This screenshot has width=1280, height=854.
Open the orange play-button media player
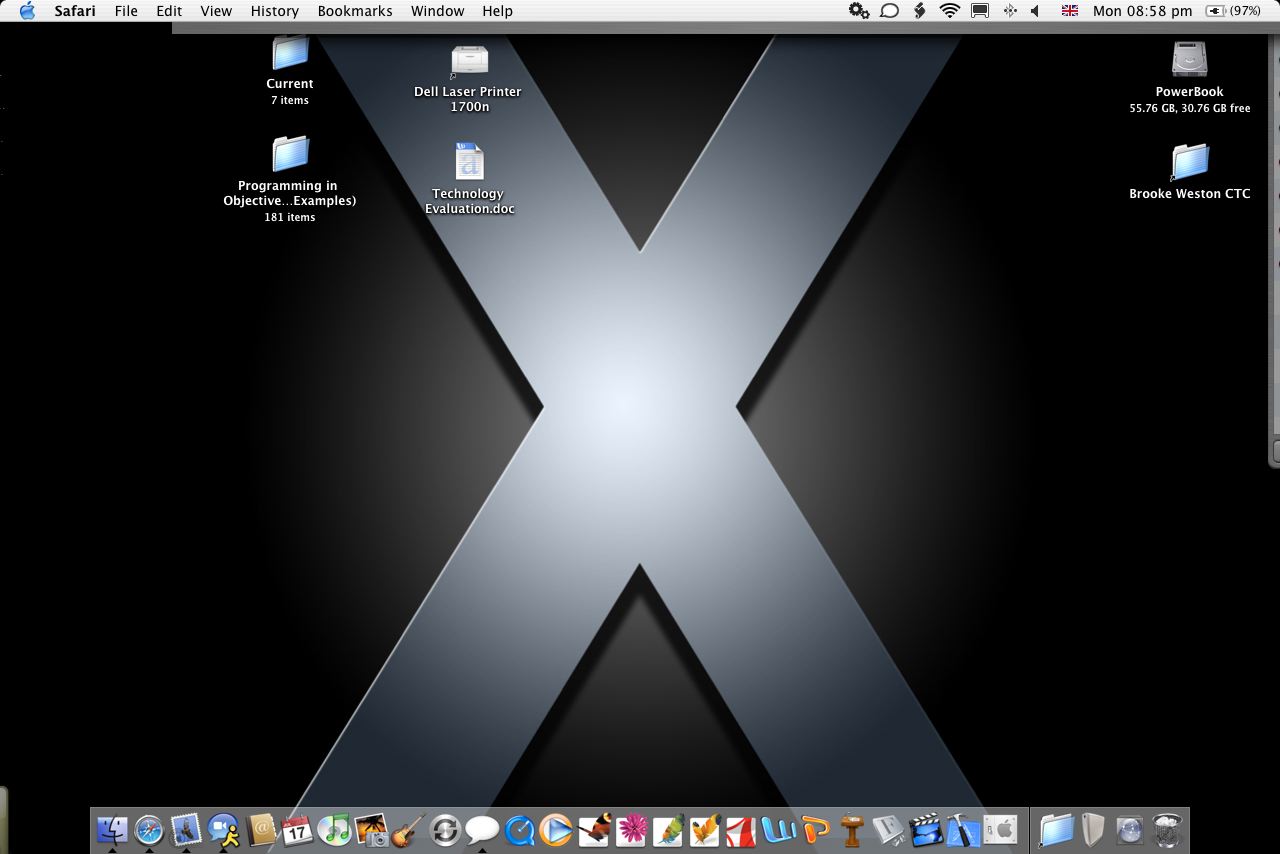click(556, 830)
